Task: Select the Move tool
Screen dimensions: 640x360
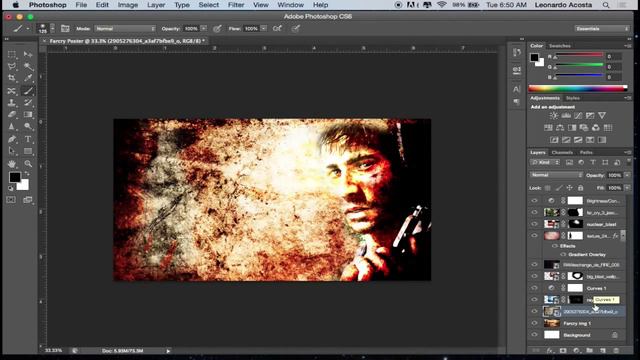Action: pos(28,54)
